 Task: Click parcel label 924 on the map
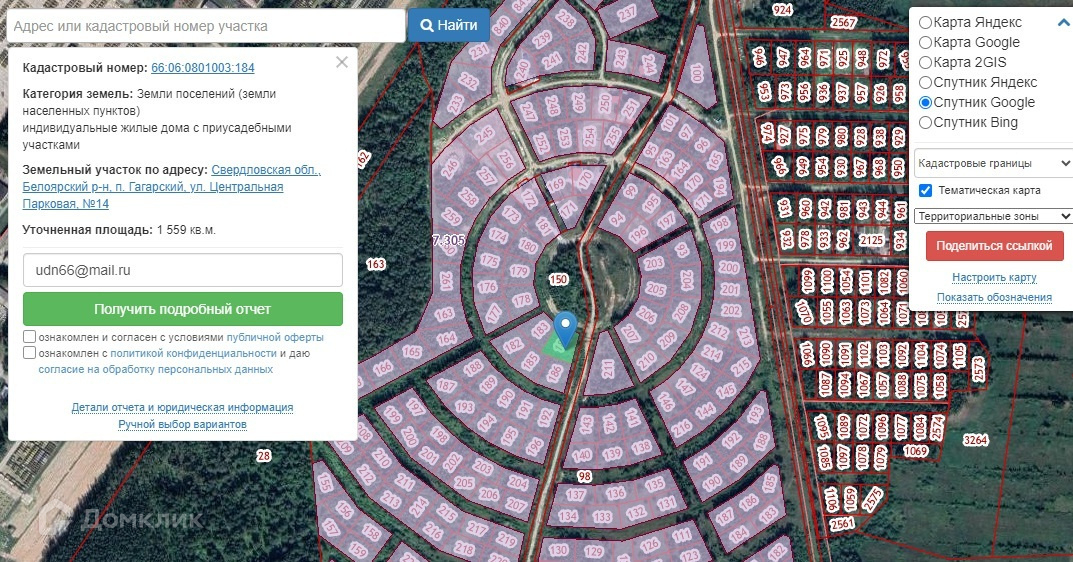click(x=782, y=10)
